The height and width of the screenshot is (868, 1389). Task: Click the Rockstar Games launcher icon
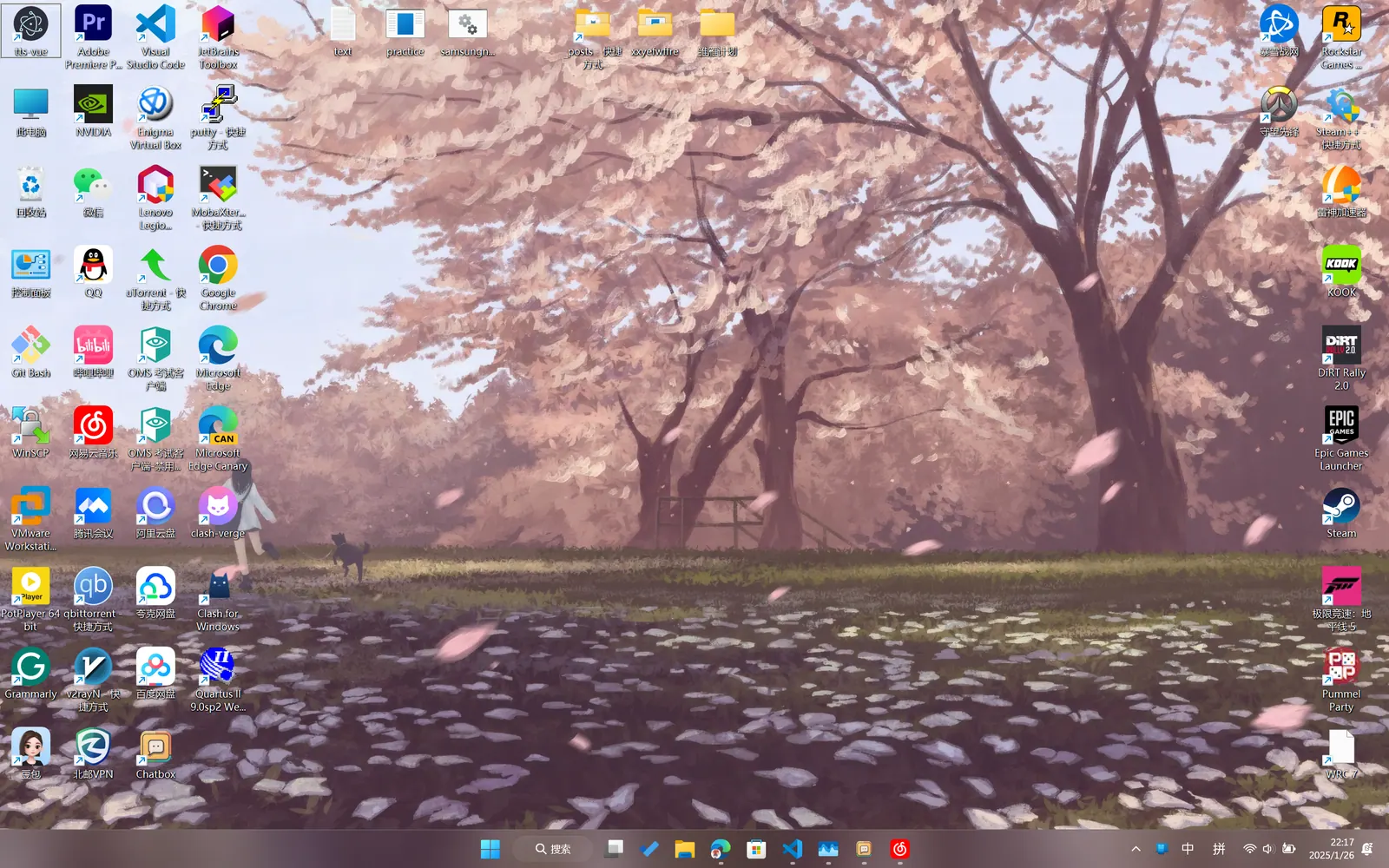pos(1341,25)
